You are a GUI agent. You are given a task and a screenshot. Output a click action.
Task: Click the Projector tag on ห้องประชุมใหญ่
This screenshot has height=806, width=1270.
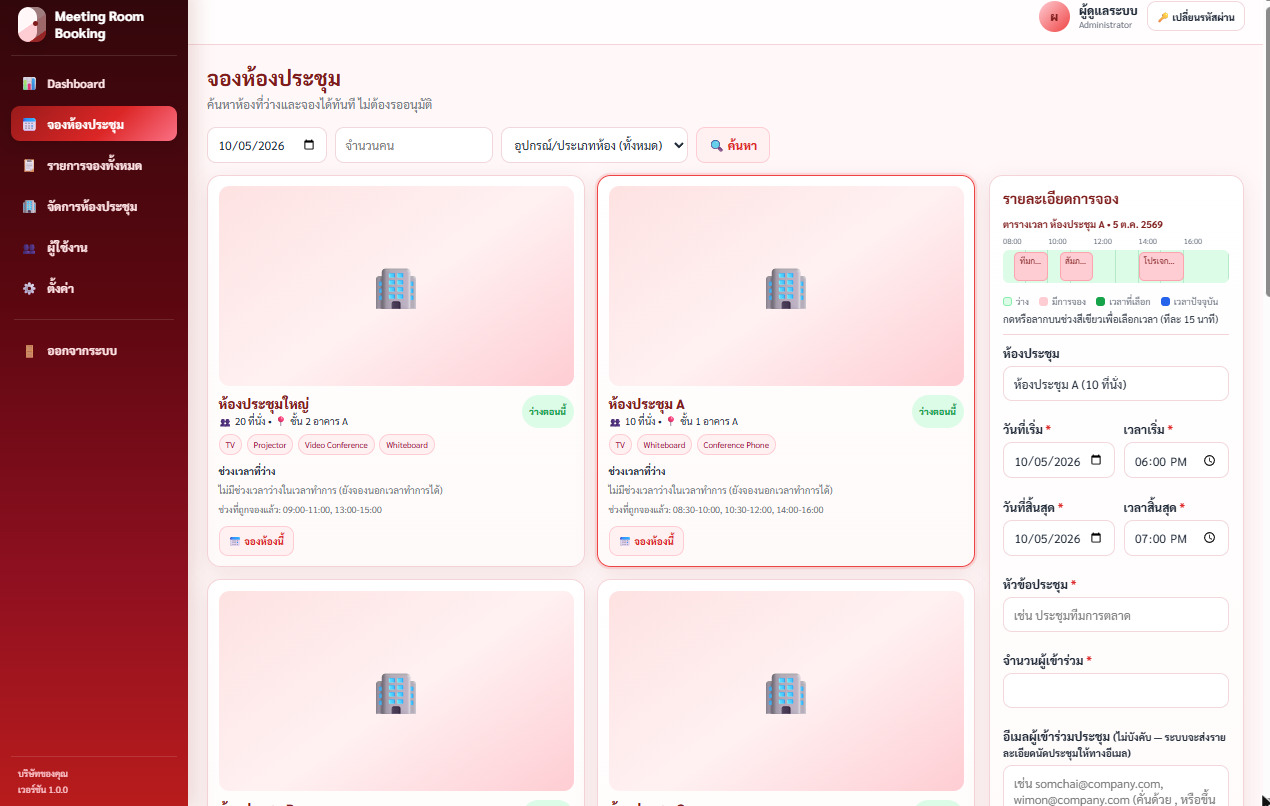point(270,445)
